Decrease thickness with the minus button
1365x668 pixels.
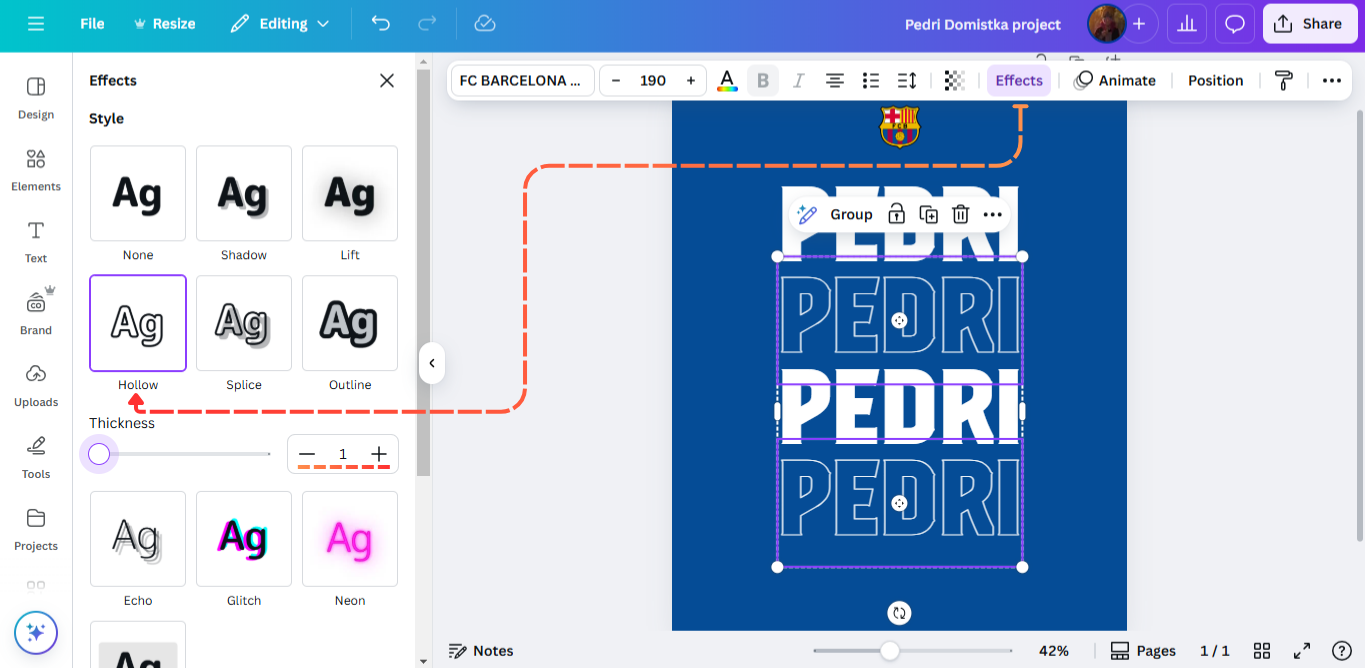[x=307, y=454]
